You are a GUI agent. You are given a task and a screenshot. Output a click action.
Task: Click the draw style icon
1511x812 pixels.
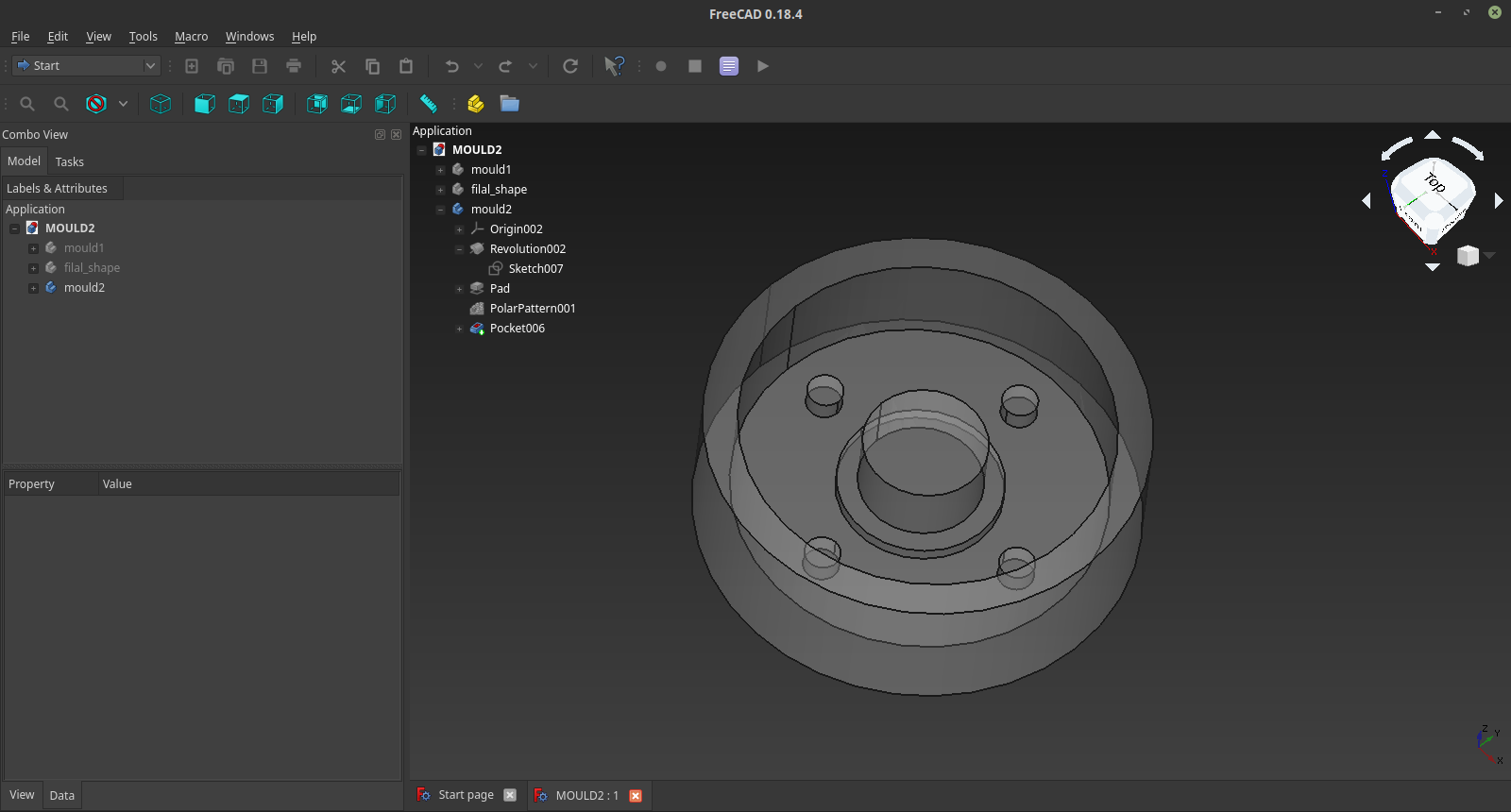tap(96, 104)
